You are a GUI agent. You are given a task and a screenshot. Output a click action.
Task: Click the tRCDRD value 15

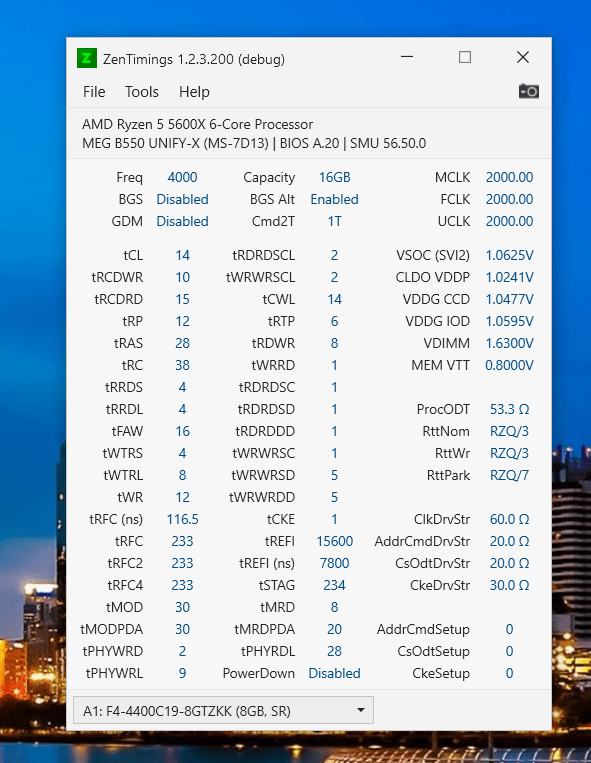pyautogui.click(x=182, y=299)
